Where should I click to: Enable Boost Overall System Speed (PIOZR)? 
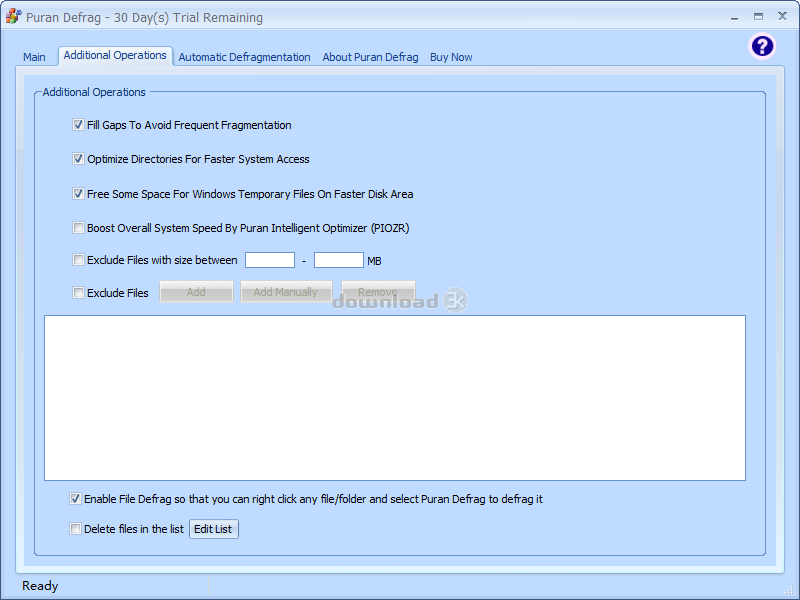[x=78, y=228]
